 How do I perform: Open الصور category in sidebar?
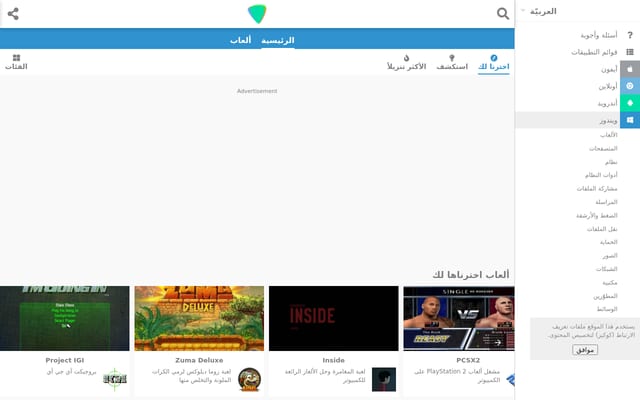coord(610,256)
